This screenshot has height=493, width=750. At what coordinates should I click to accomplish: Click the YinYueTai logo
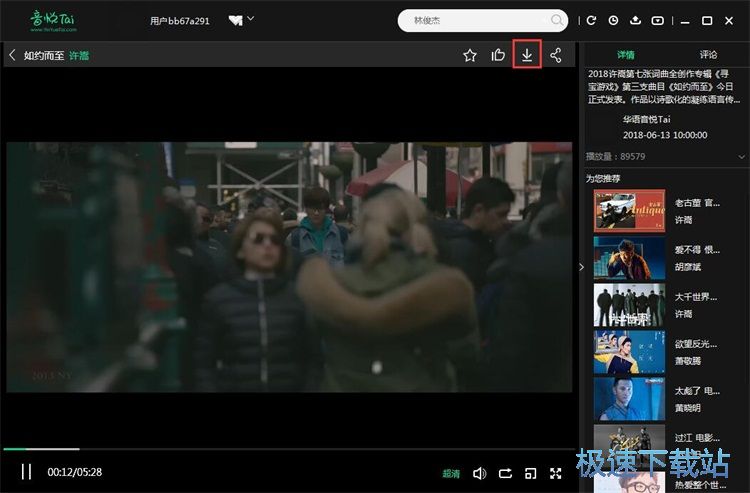[54, 21]
